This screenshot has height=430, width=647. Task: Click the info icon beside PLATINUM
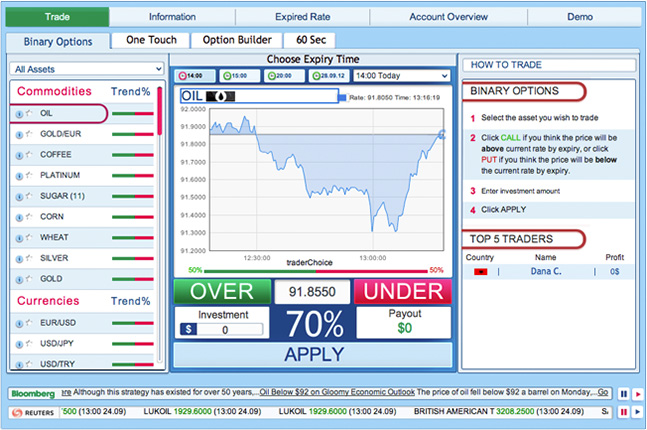[x=19, y=175]
